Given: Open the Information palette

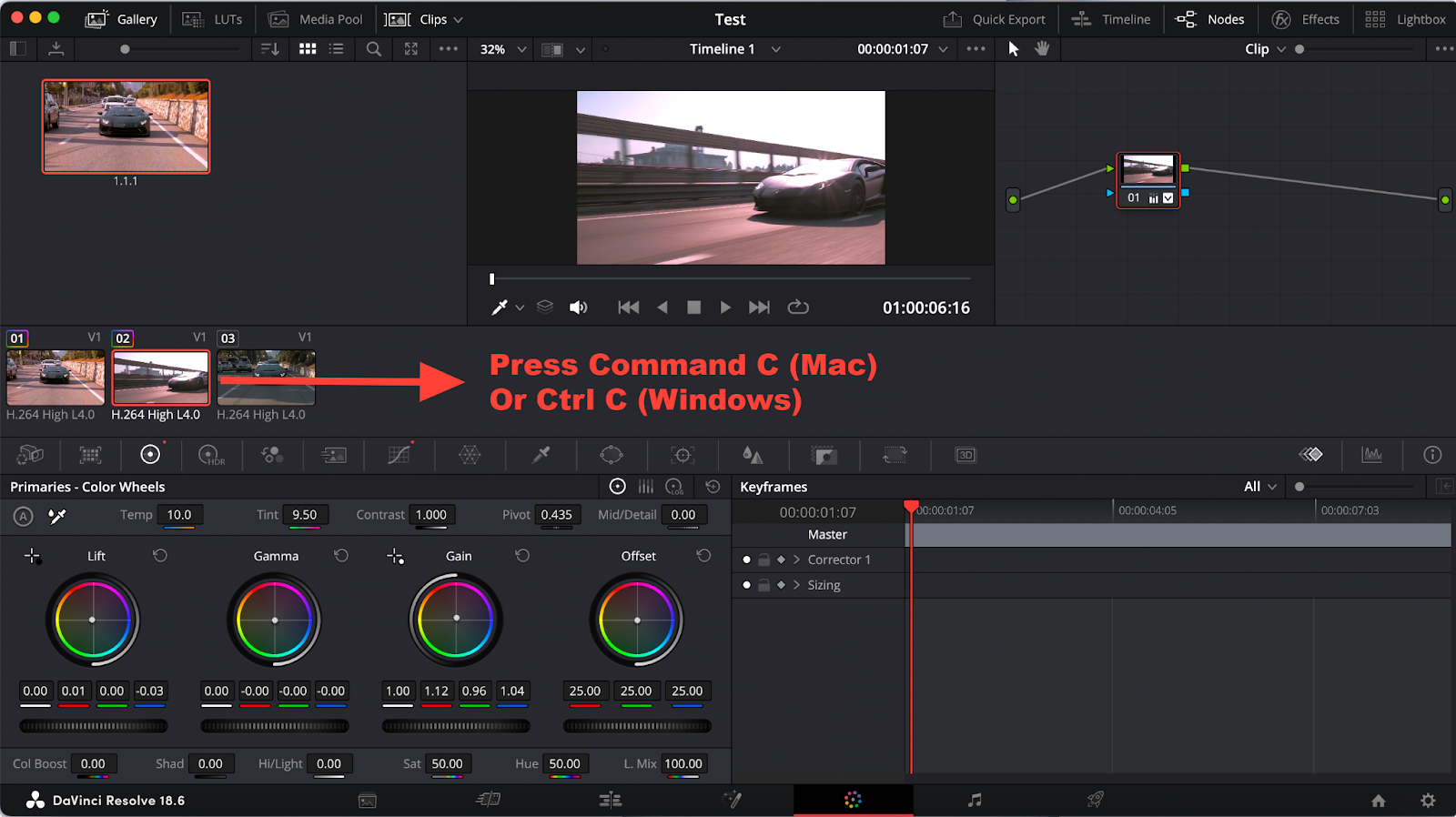Looking at the screenshot, I should 1432,455.
